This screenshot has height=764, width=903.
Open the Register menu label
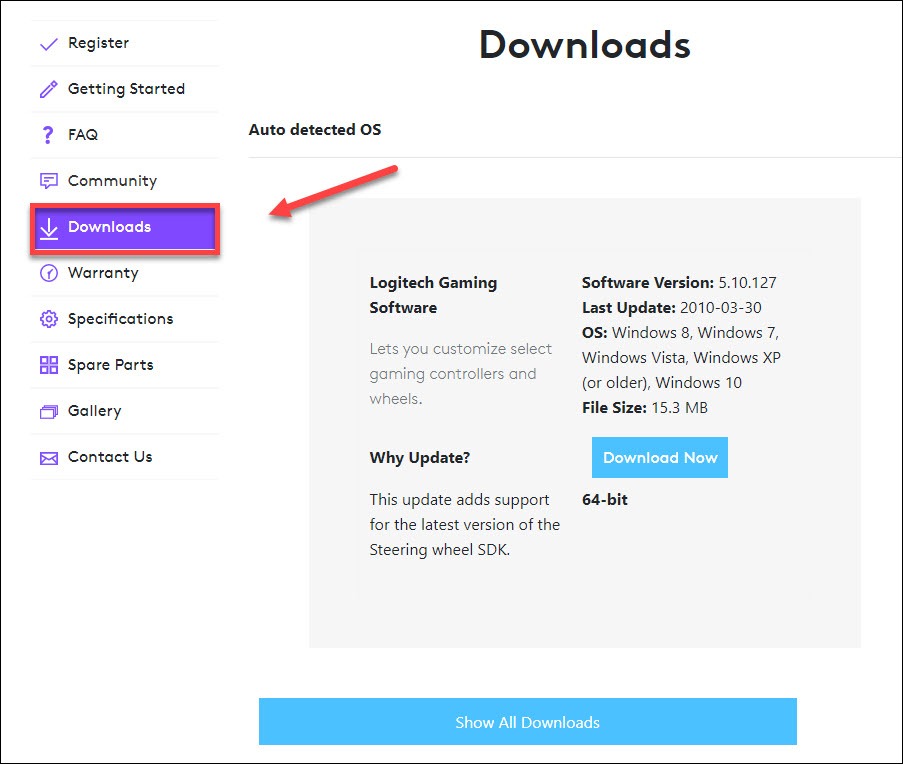98,43
